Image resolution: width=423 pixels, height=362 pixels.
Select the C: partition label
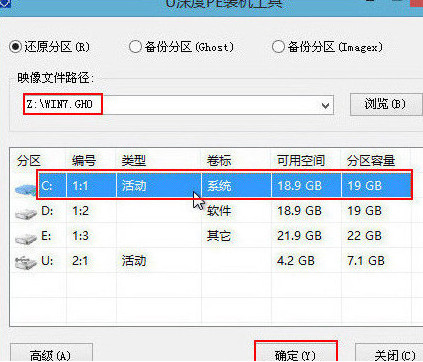pyautogui.click(x=47, y=185)
